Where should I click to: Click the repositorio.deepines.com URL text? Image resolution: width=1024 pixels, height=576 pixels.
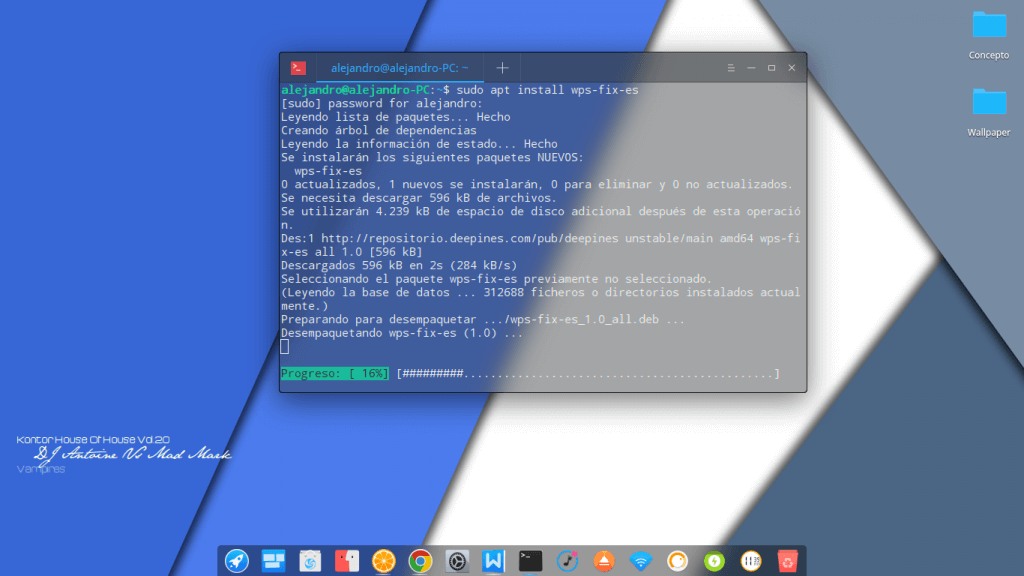coord(470,238)
